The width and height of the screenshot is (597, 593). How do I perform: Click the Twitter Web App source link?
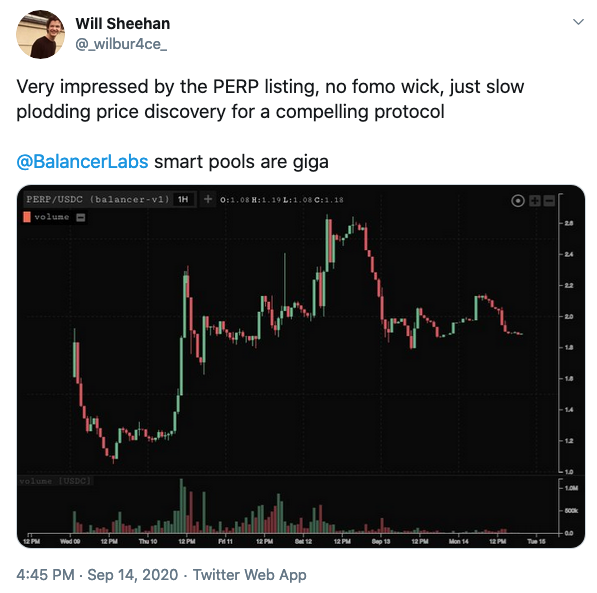click(249, 574)
